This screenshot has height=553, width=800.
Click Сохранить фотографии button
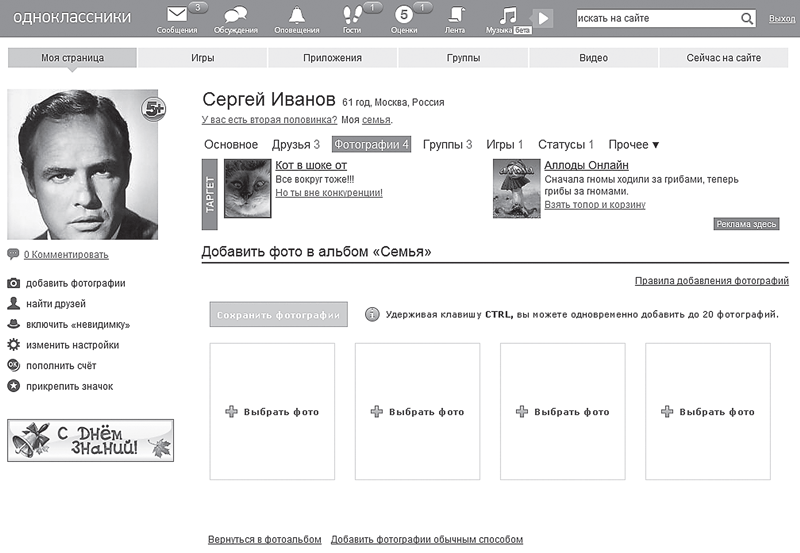[279, 315]
